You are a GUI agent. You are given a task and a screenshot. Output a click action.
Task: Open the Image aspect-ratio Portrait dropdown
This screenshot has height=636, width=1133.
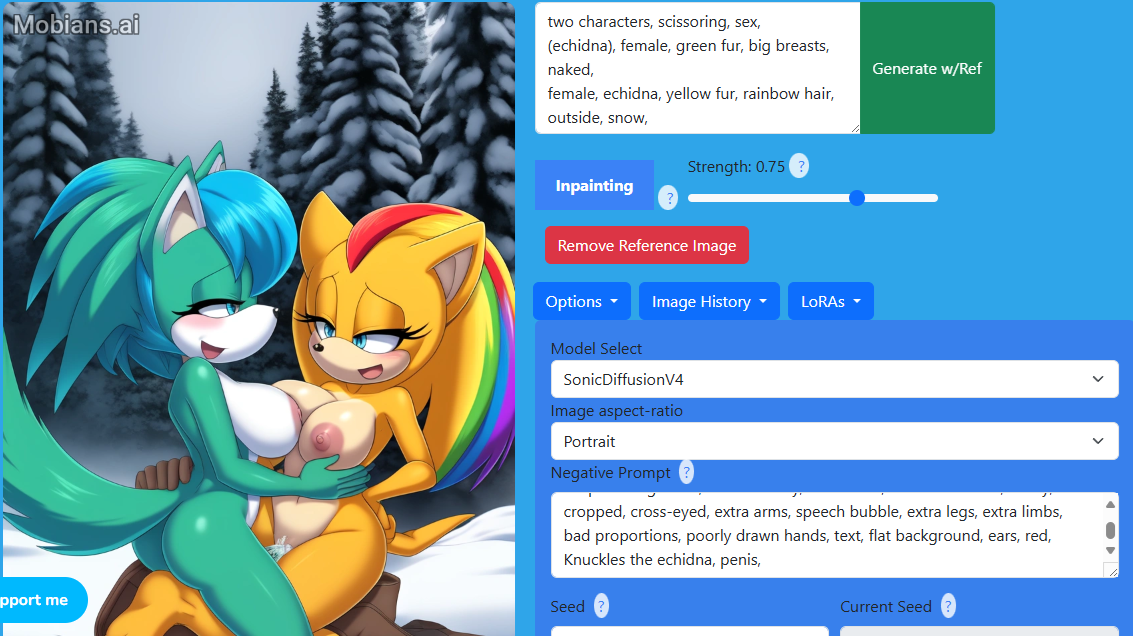pos(835,442)
